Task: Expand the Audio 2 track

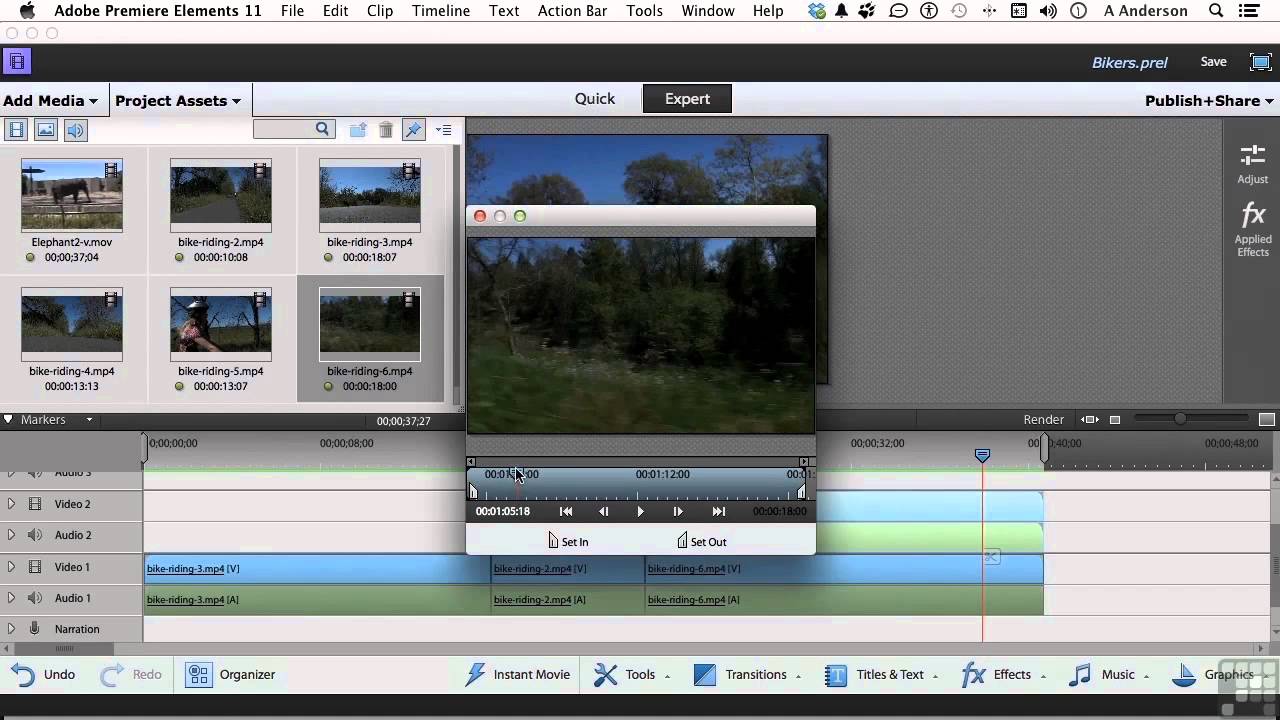Action: click(11, 535)
